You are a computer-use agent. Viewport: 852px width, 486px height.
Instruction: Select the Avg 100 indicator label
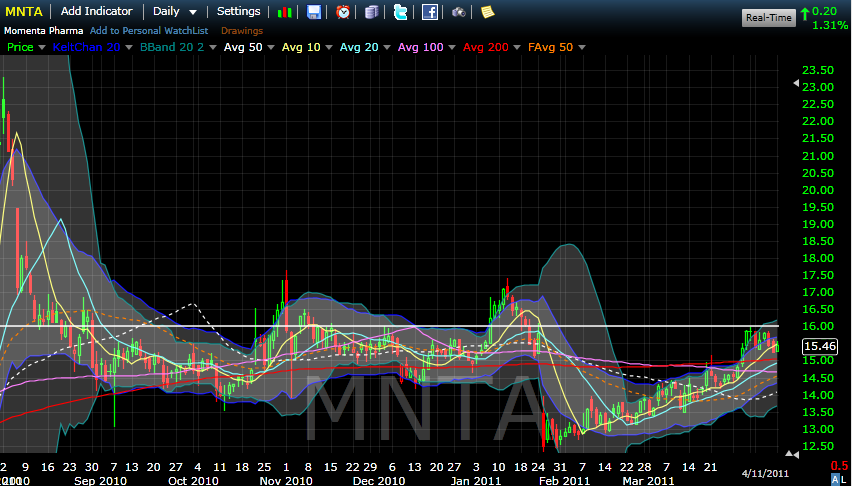[x=421, y=47]
